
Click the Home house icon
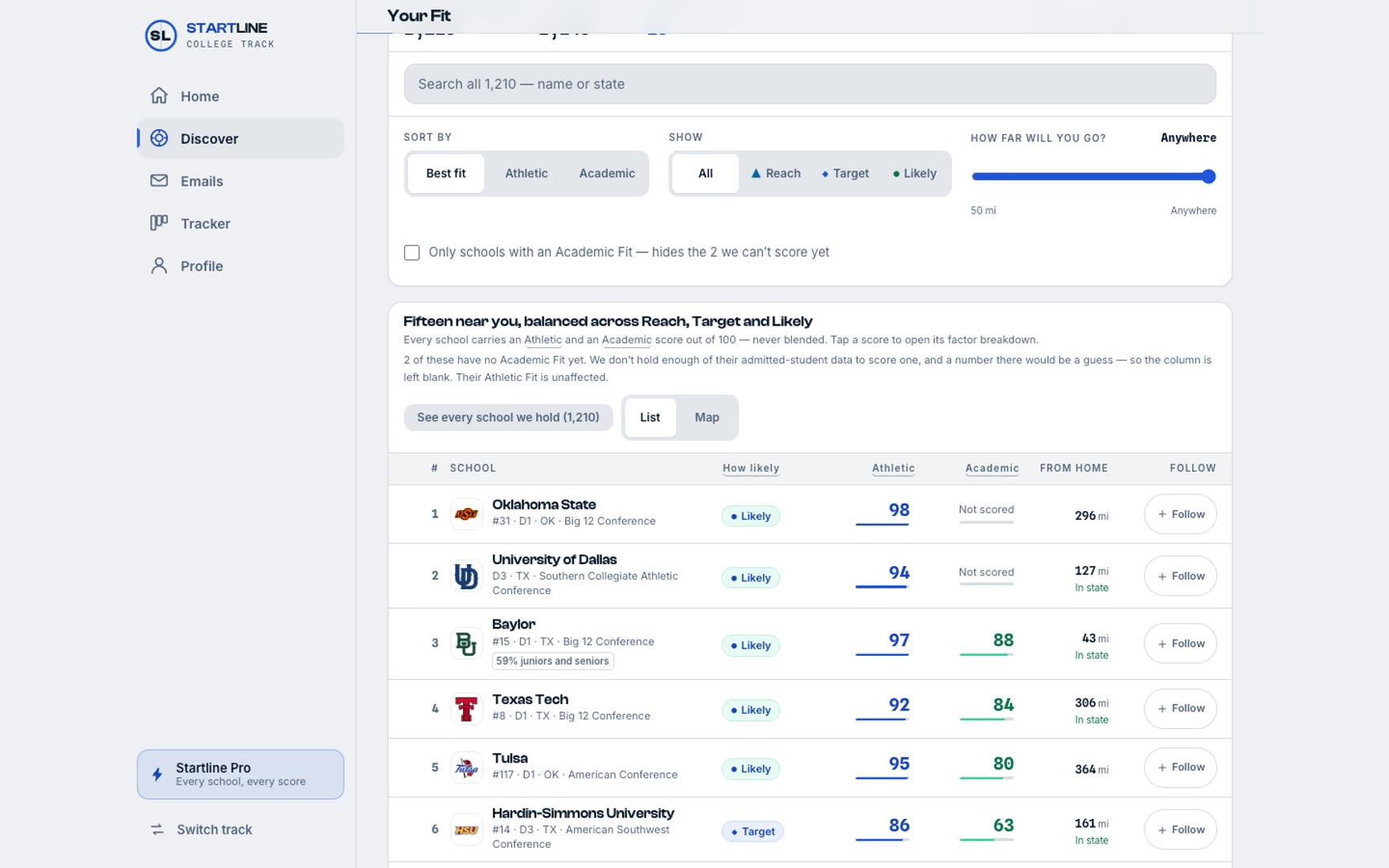pyautogui.click(x=159, y=96)
